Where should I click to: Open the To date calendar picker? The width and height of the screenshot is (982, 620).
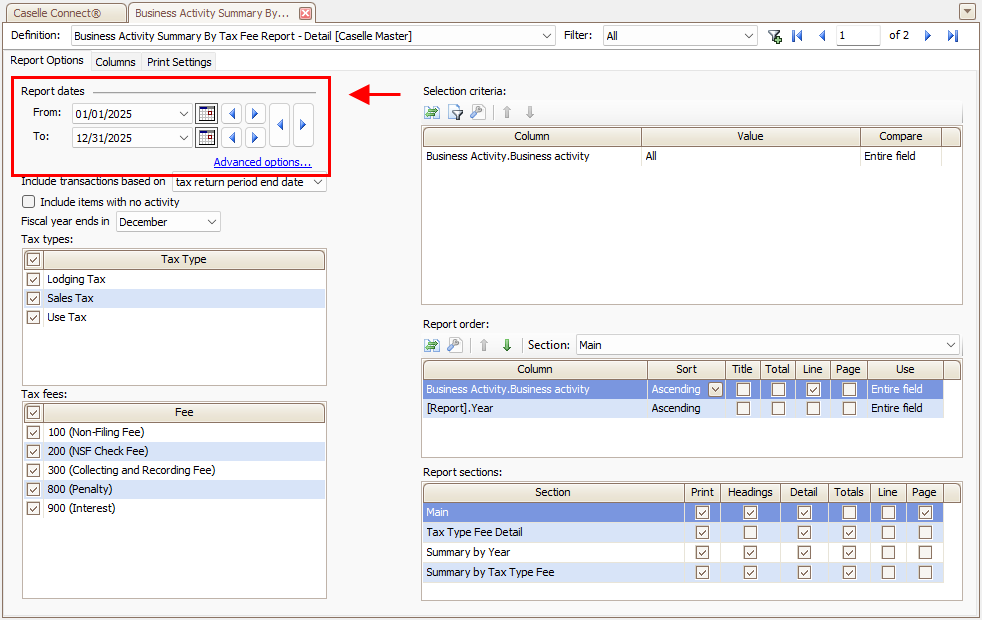click(206, 137)
